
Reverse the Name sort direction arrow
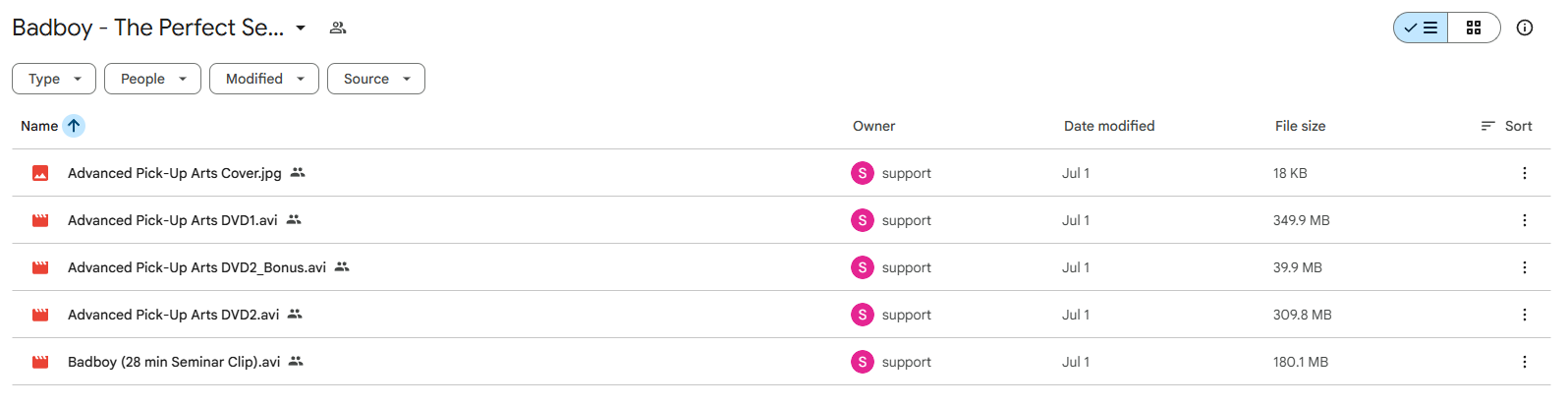(74, 126)
